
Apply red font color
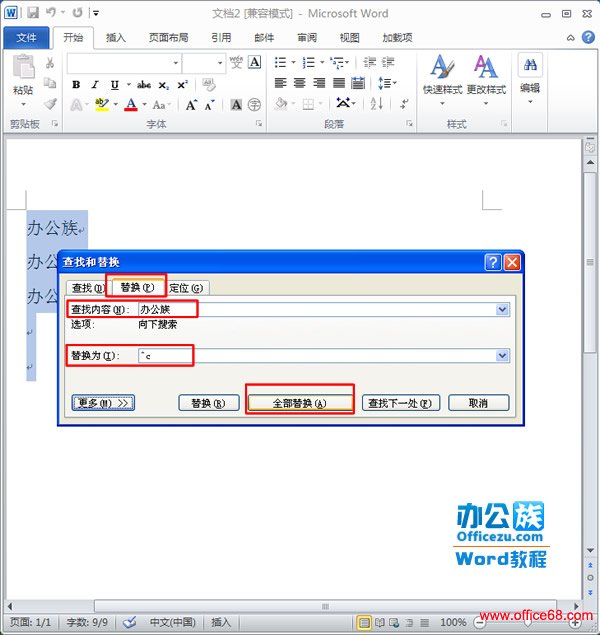131,105
